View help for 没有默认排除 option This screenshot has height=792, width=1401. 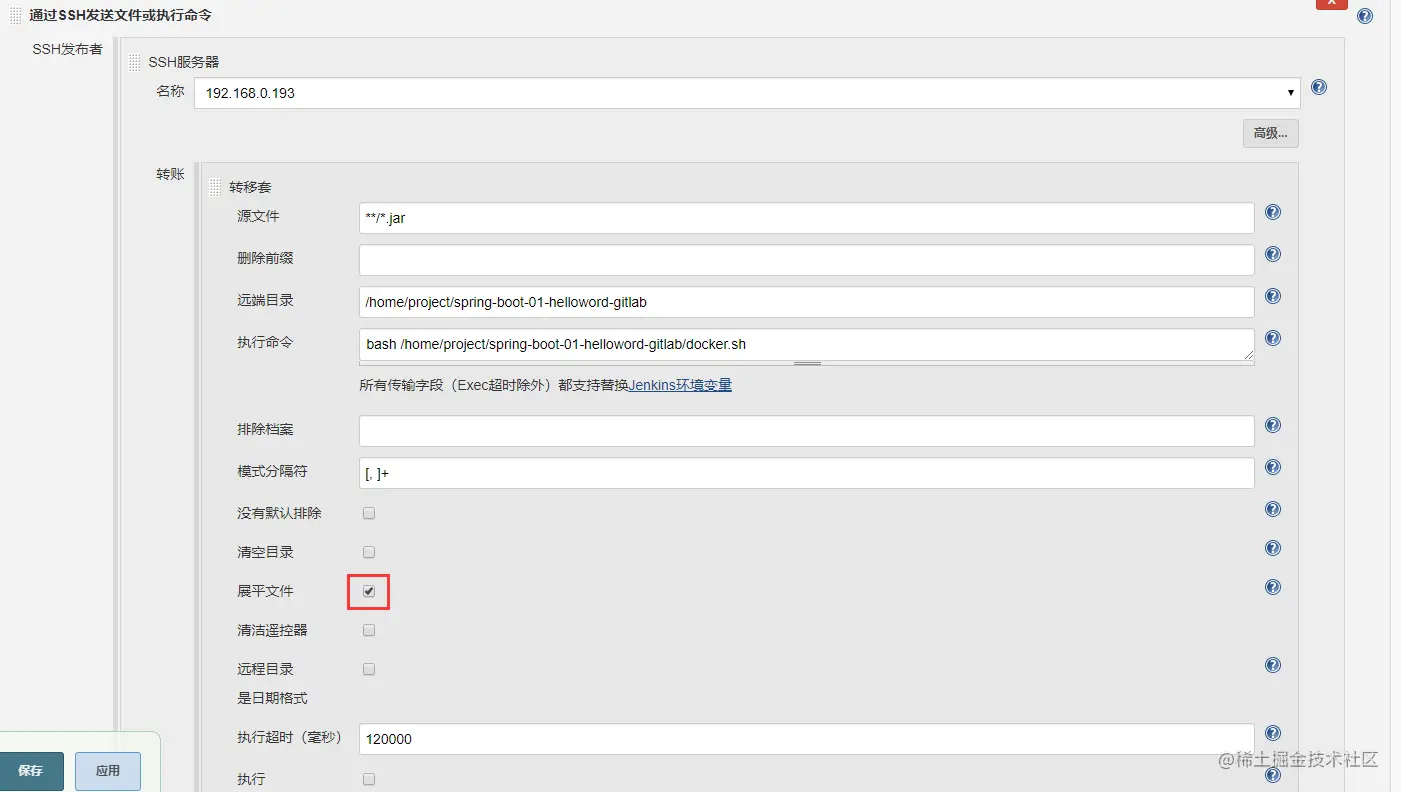(x=1273, y=509)
